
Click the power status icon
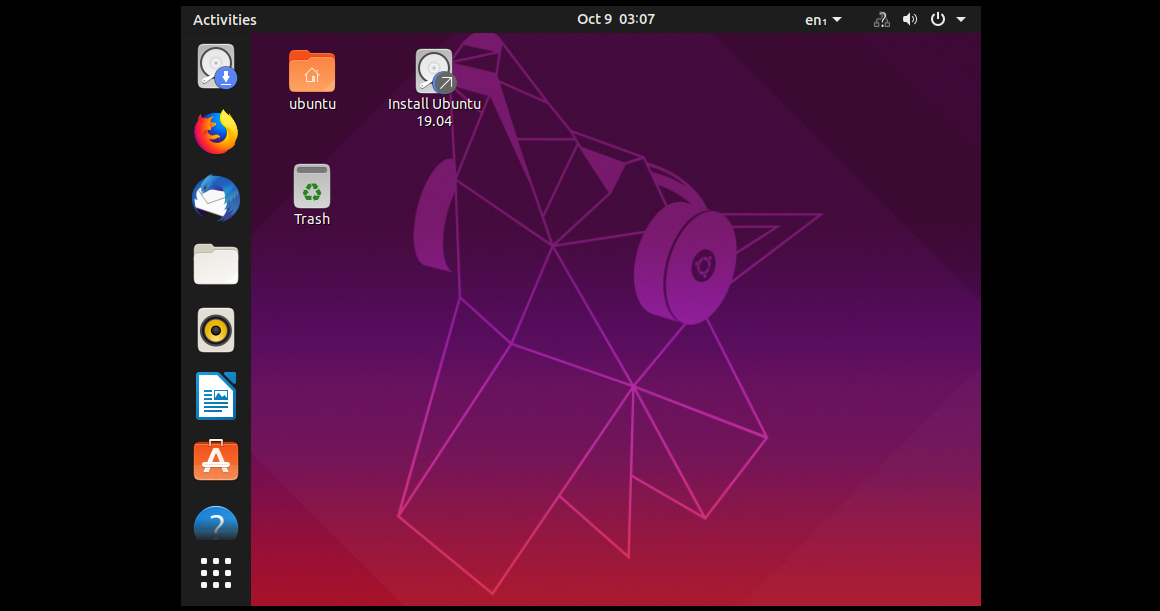[936, 19]
